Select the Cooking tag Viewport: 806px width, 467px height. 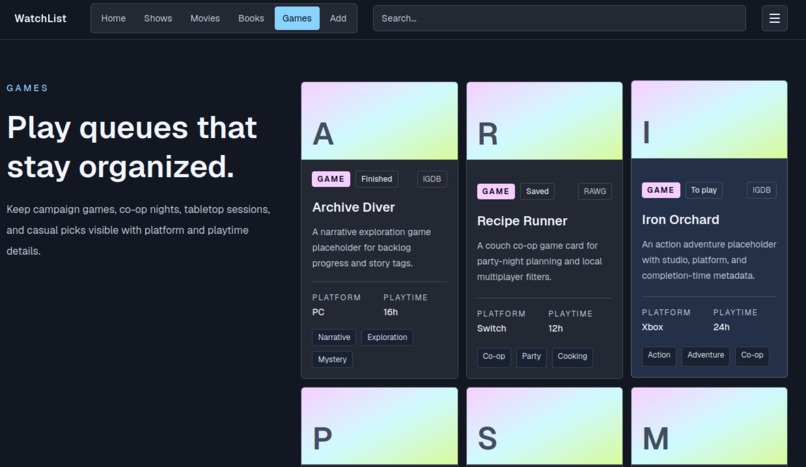pos(572,356)
